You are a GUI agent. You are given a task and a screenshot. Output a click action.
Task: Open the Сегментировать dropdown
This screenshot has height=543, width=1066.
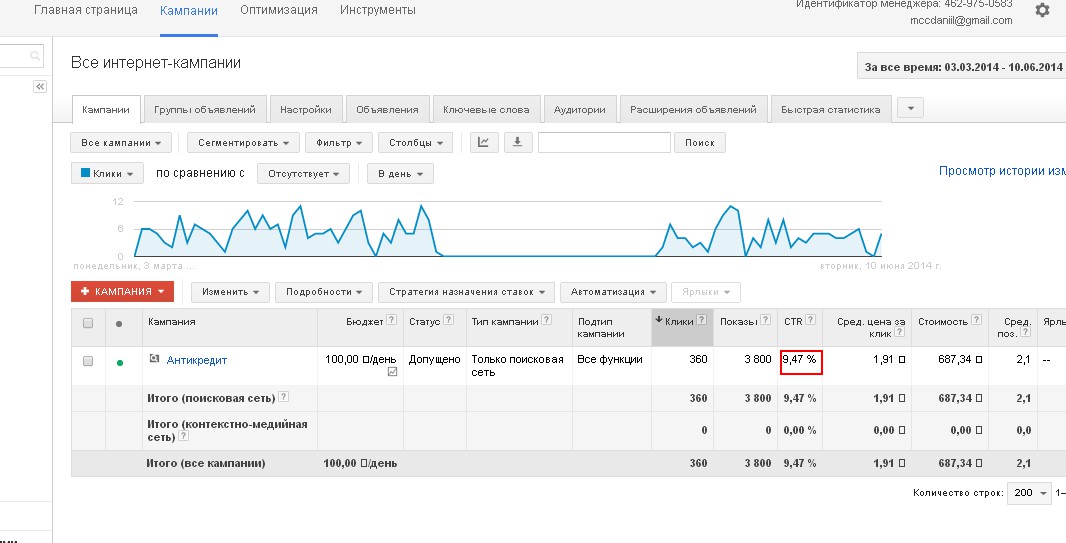click(x=243, y=143)
